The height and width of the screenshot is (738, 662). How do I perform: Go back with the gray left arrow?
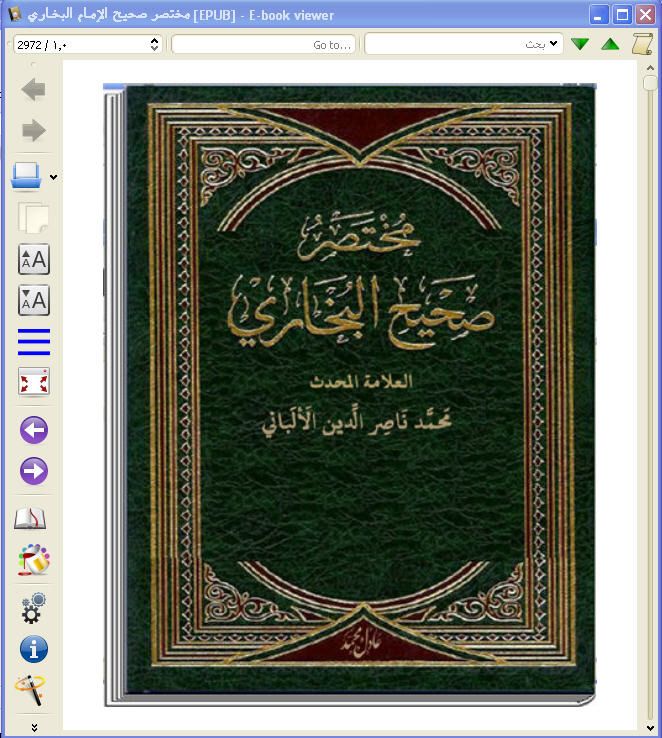[33, 90]
